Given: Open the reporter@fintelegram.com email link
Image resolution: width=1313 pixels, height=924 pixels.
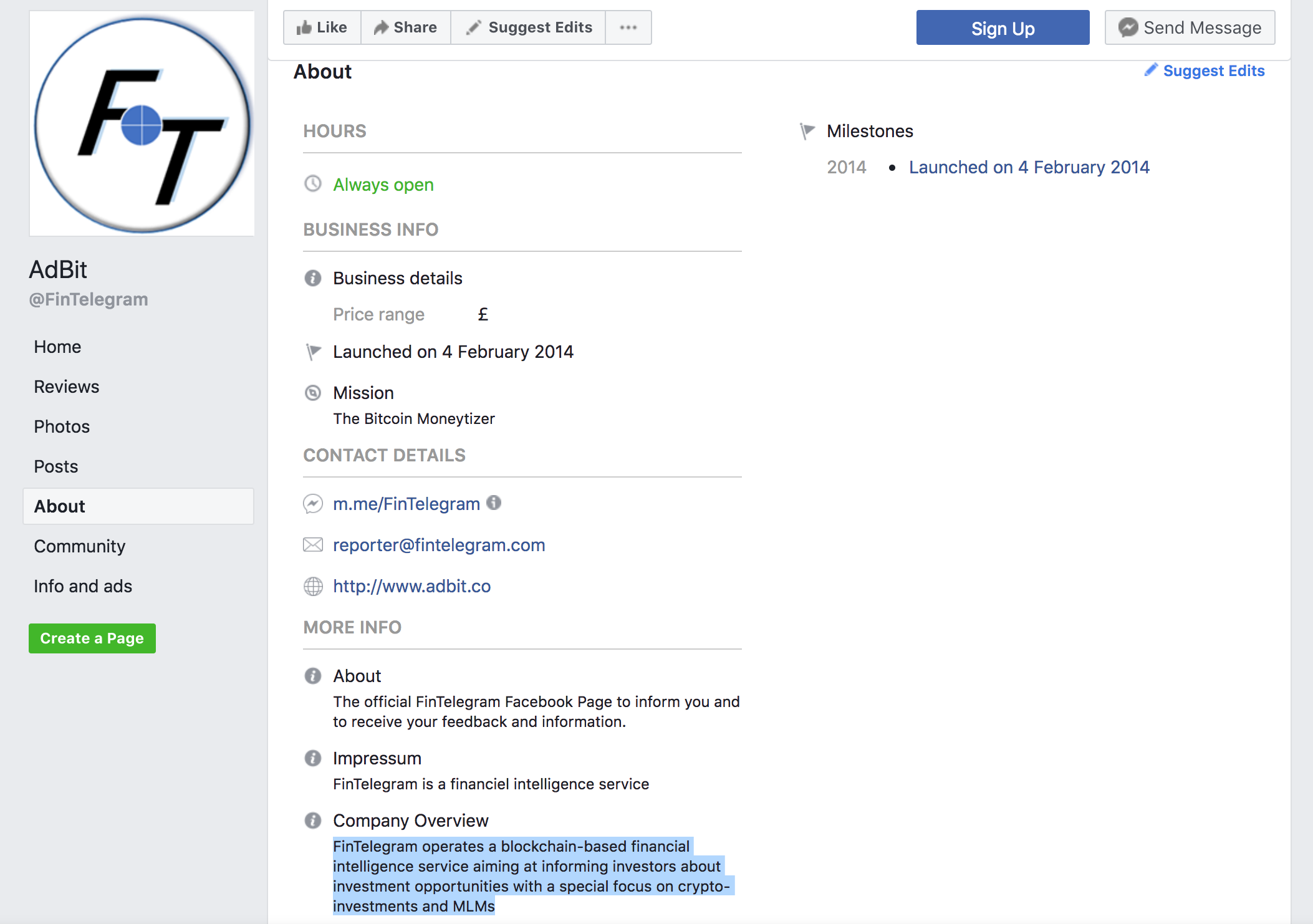Looking at the screenshot, I should (x=439, y=545).
